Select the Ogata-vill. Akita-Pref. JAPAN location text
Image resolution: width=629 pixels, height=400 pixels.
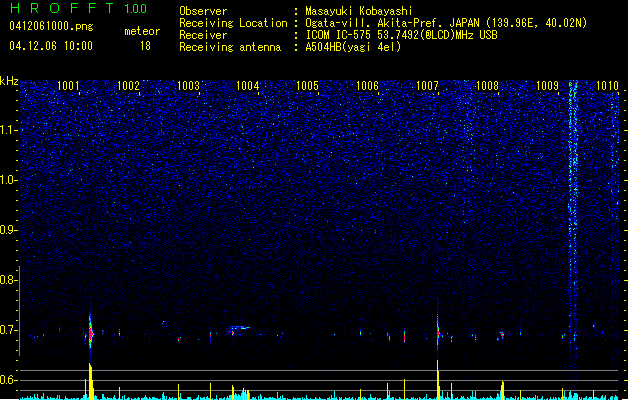click(446, 23)
